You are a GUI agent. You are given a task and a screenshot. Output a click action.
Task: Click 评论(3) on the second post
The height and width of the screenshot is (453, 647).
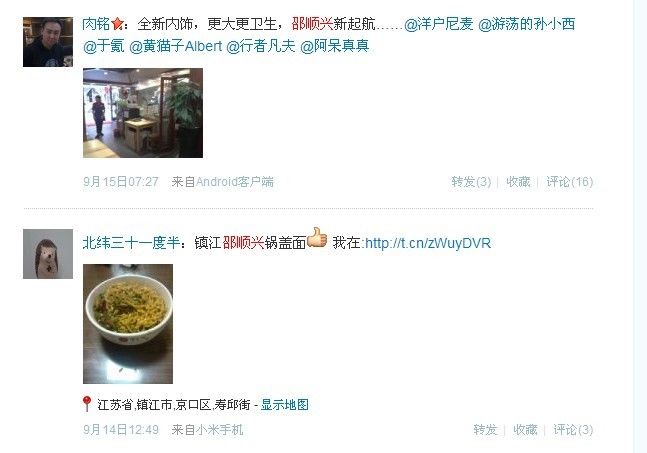coord(573,429)
